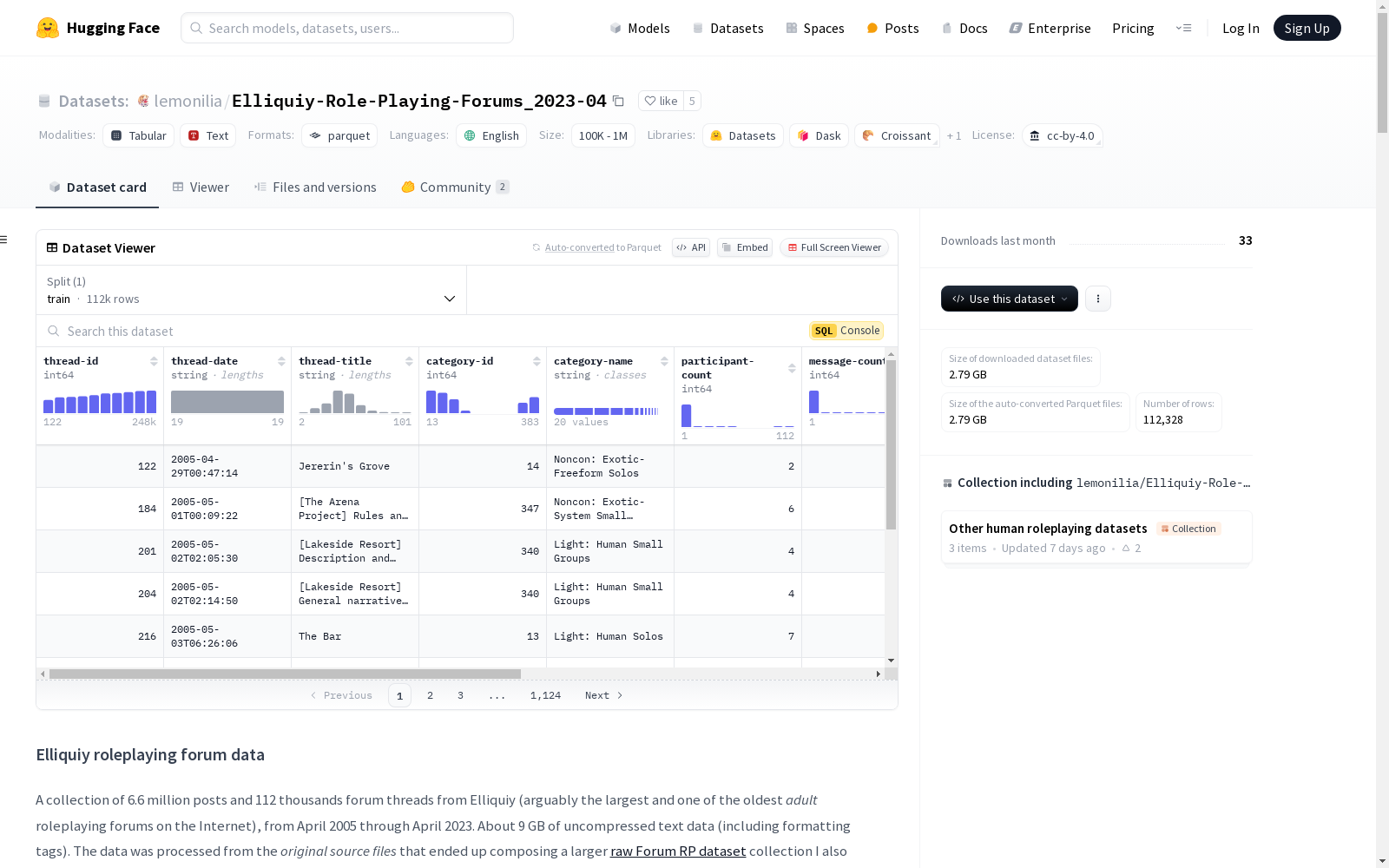Sort by the thread-id column

pyautogui.click(x=154, y=361)
